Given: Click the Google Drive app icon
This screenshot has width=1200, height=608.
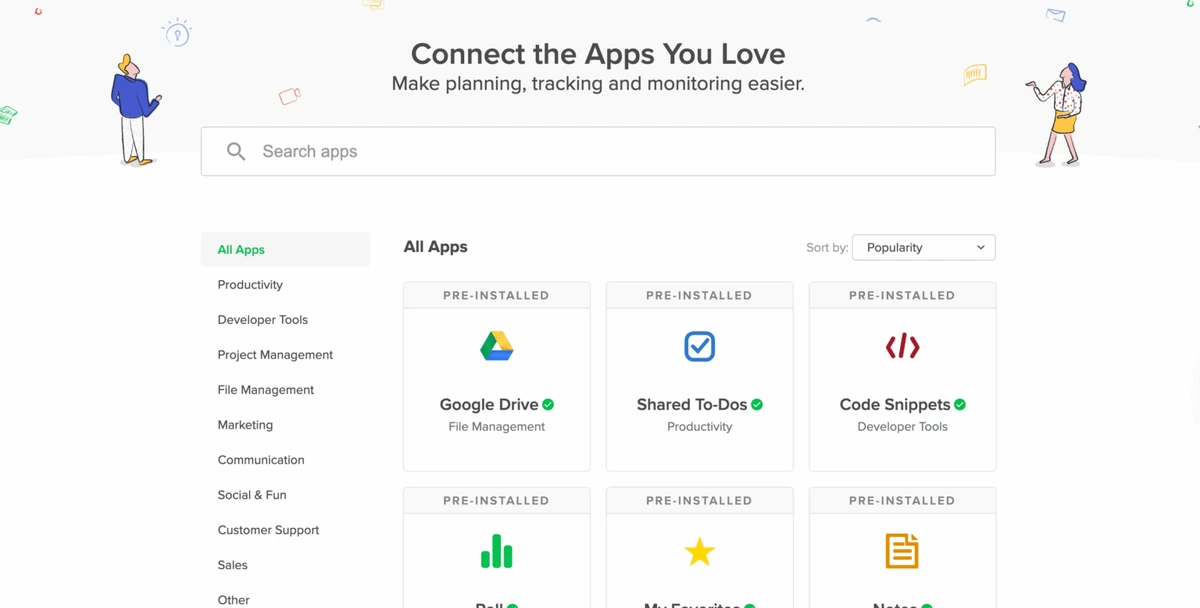Looking at the screenshot, I should click(496, 346).
